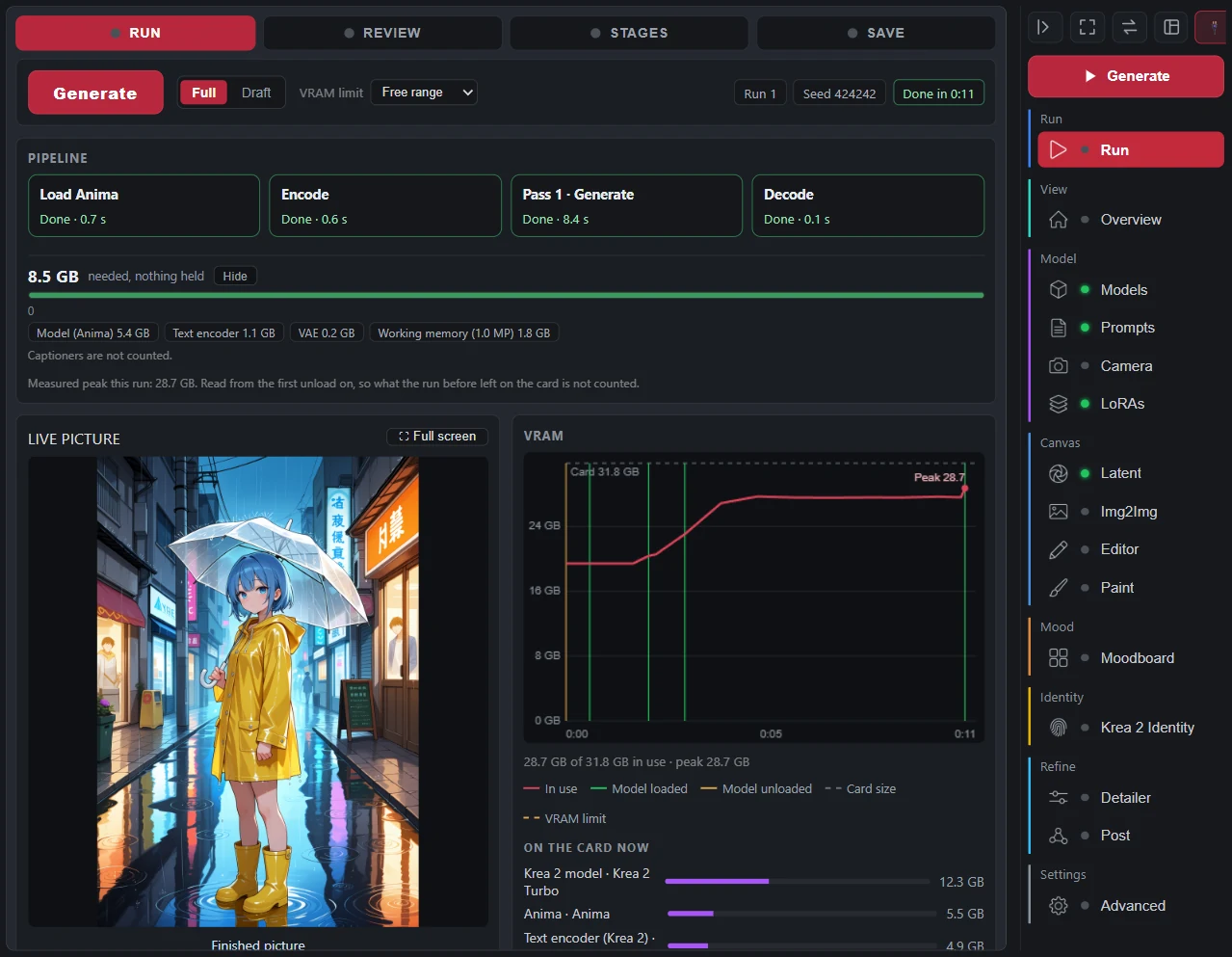Click the In use legend entry
This screenshot has height=957, width=1232.
click(550, 788)
